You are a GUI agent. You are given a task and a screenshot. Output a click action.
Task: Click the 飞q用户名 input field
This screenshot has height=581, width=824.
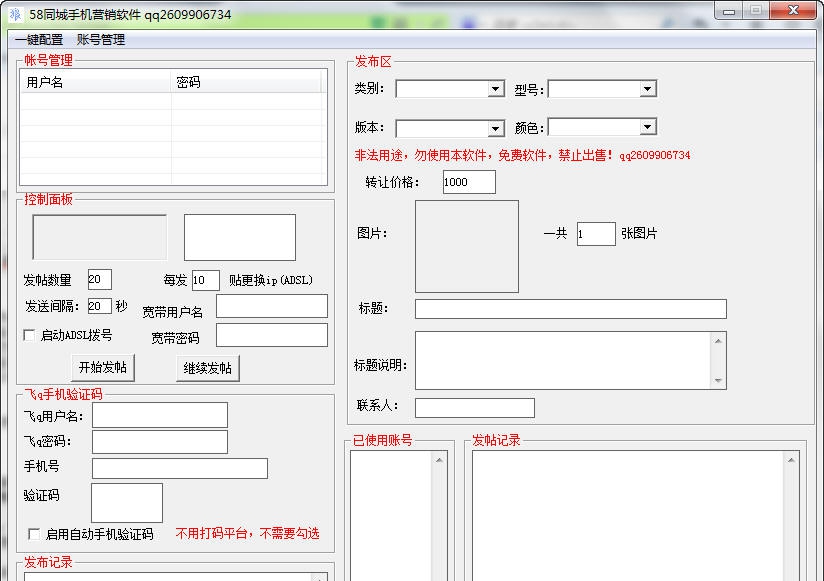pos(160,416)
